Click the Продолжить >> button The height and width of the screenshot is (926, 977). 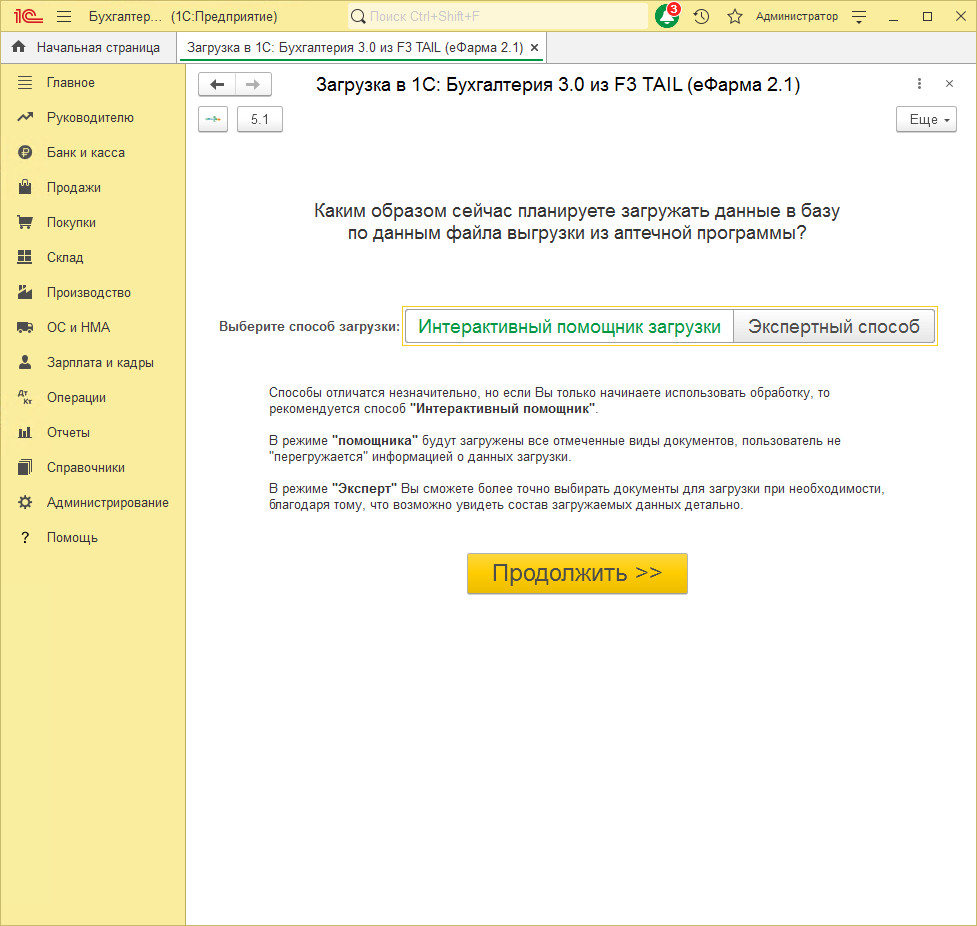577,573
